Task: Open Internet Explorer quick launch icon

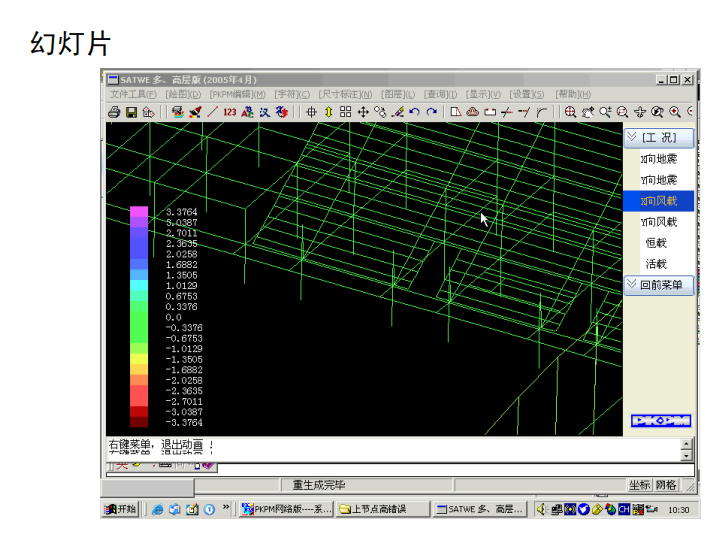Action: pos(157,509)
